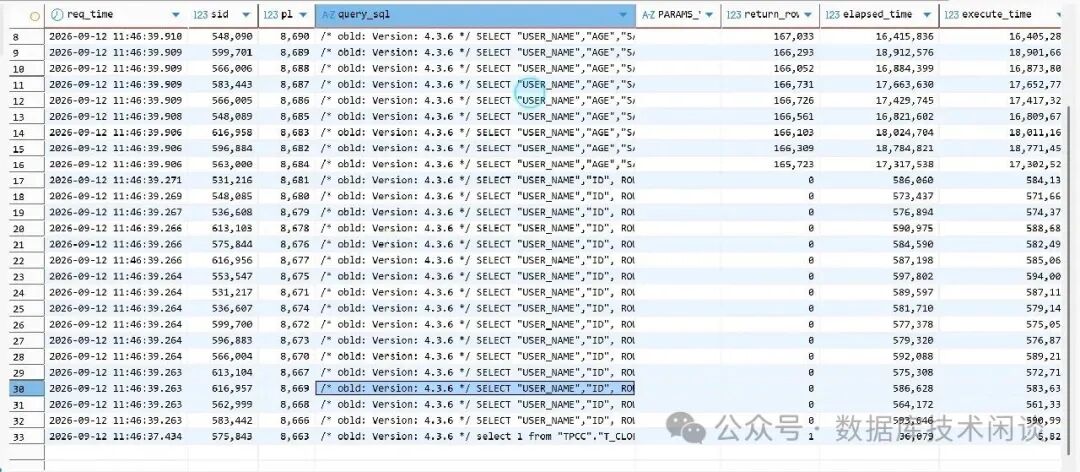The image size is (1080, 472).
Task: Select elapsed_time cell 17,317,538
Action: tap(879, 165)
